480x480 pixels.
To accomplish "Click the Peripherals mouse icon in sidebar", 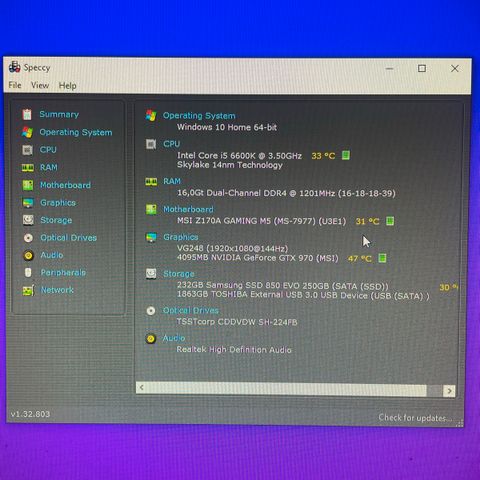I will [28, 273].
